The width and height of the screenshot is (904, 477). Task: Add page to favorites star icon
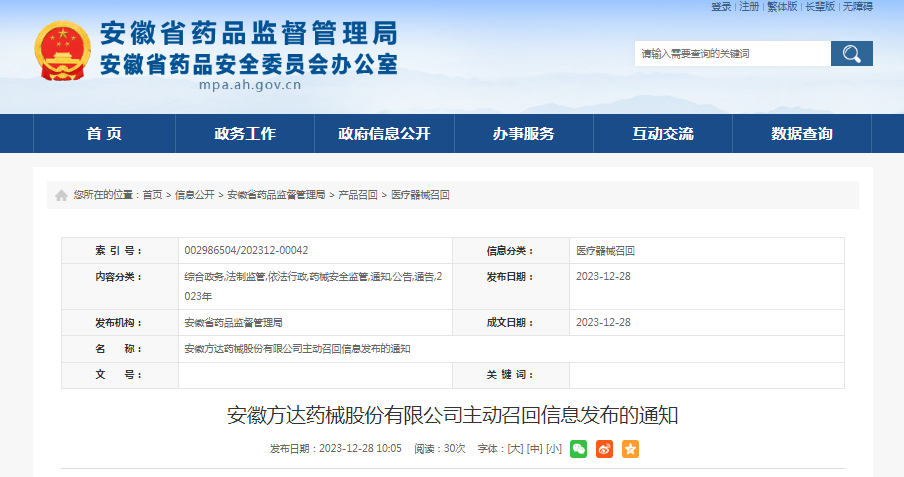(x=630, y=449)
